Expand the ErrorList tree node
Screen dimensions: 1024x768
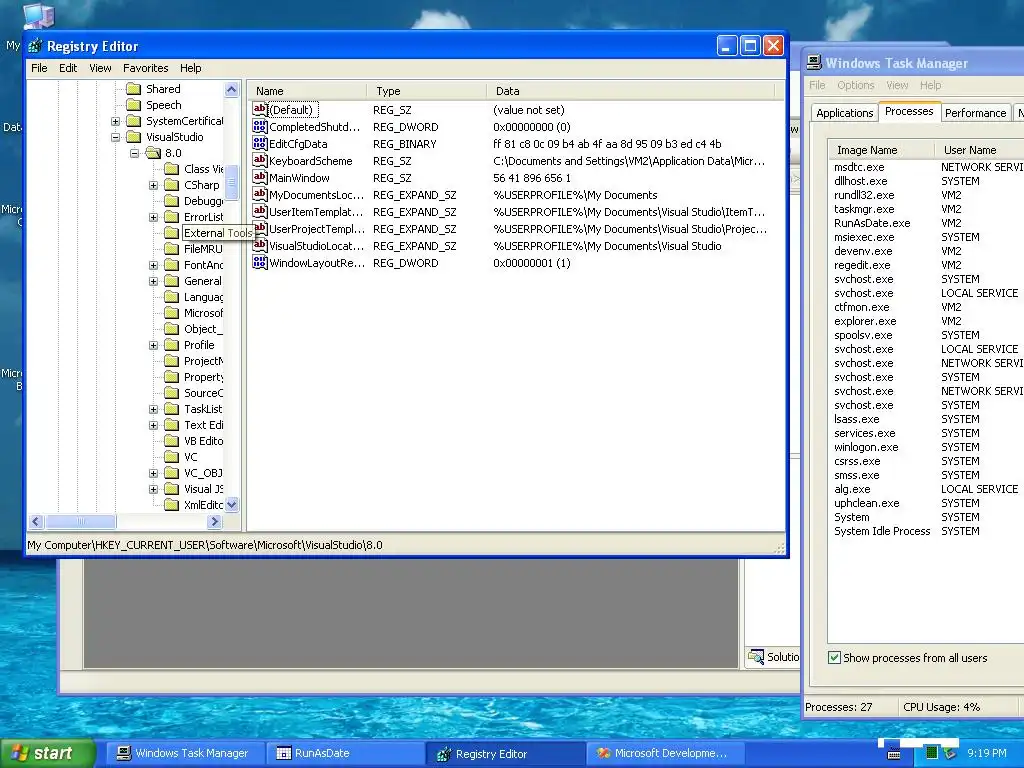(153, 217)
